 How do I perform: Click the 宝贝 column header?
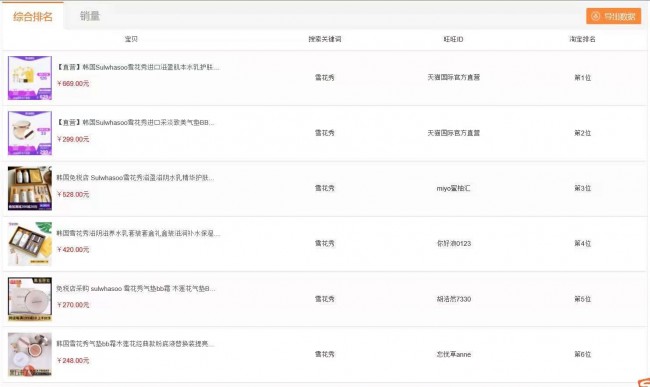click(131, 39)
